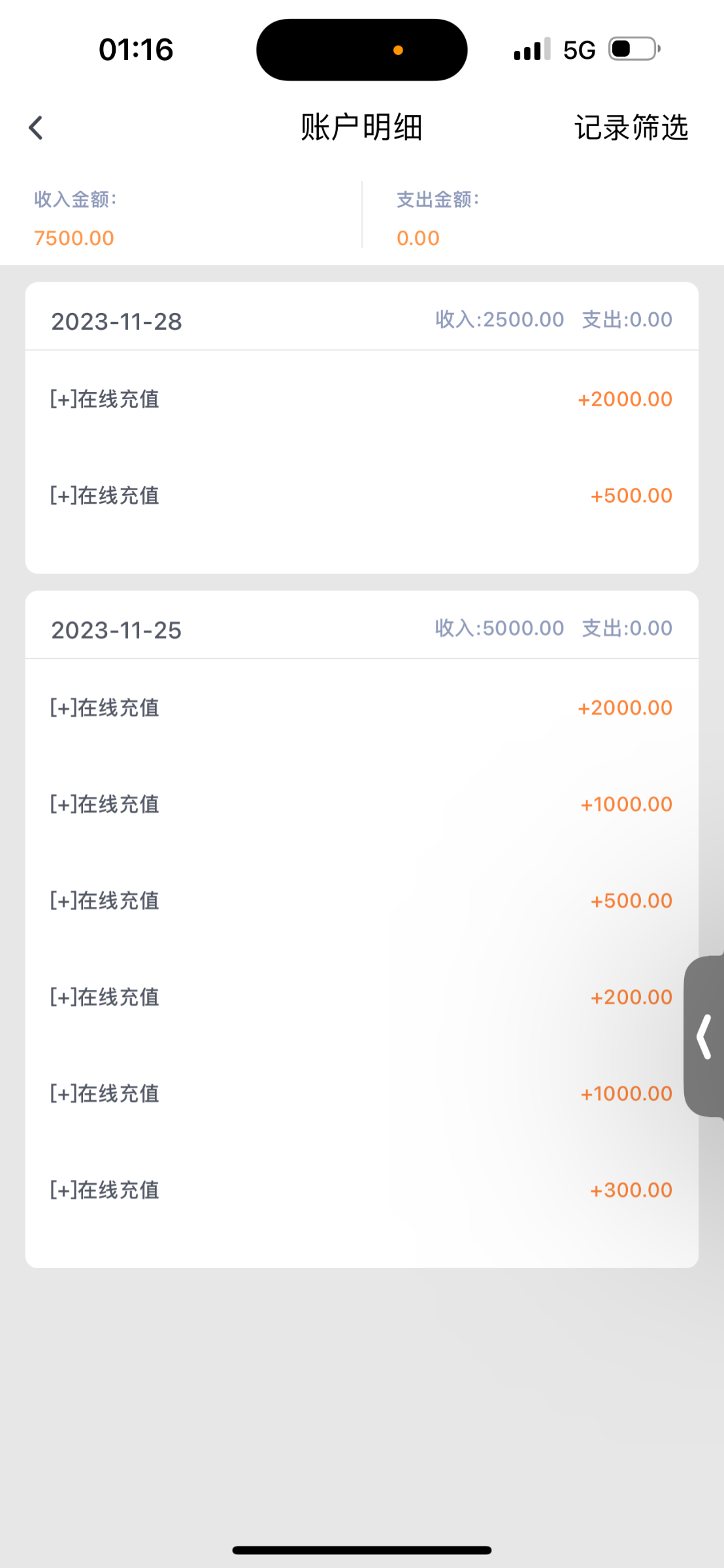Viewport: 724px width, 1568px height.
Task: Open the +200.00 online recharge entry
Action: (362, 997)
